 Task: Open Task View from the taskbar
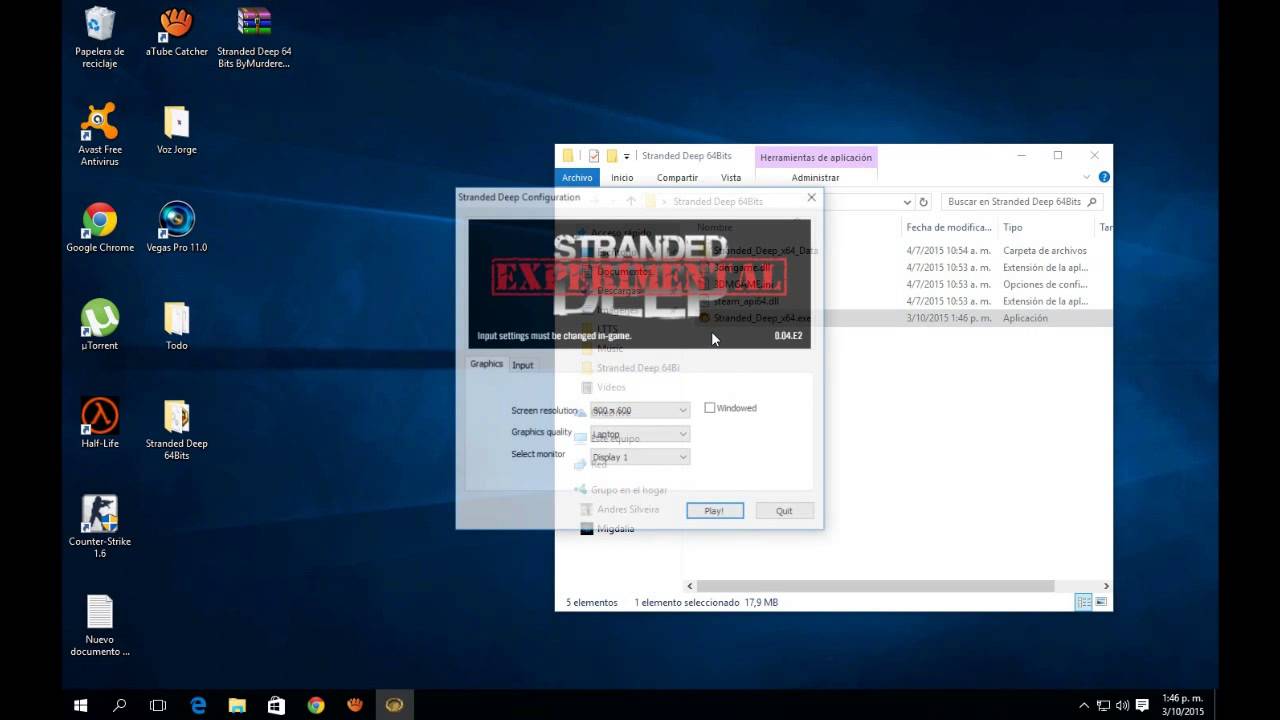(x=158, y=705)
